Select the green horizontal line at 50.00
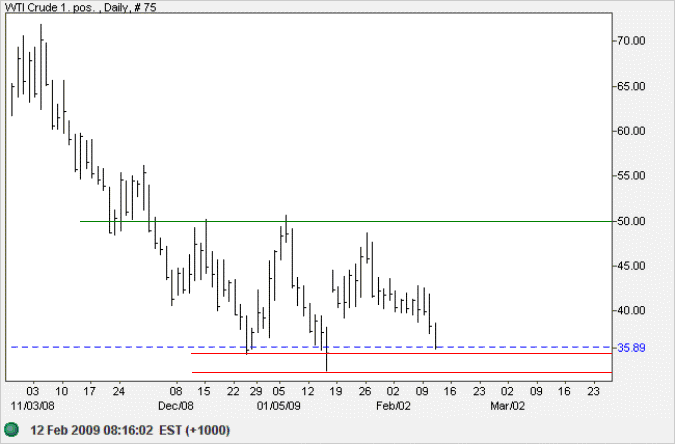Screen dimensions: 675x444 [346, 221]
